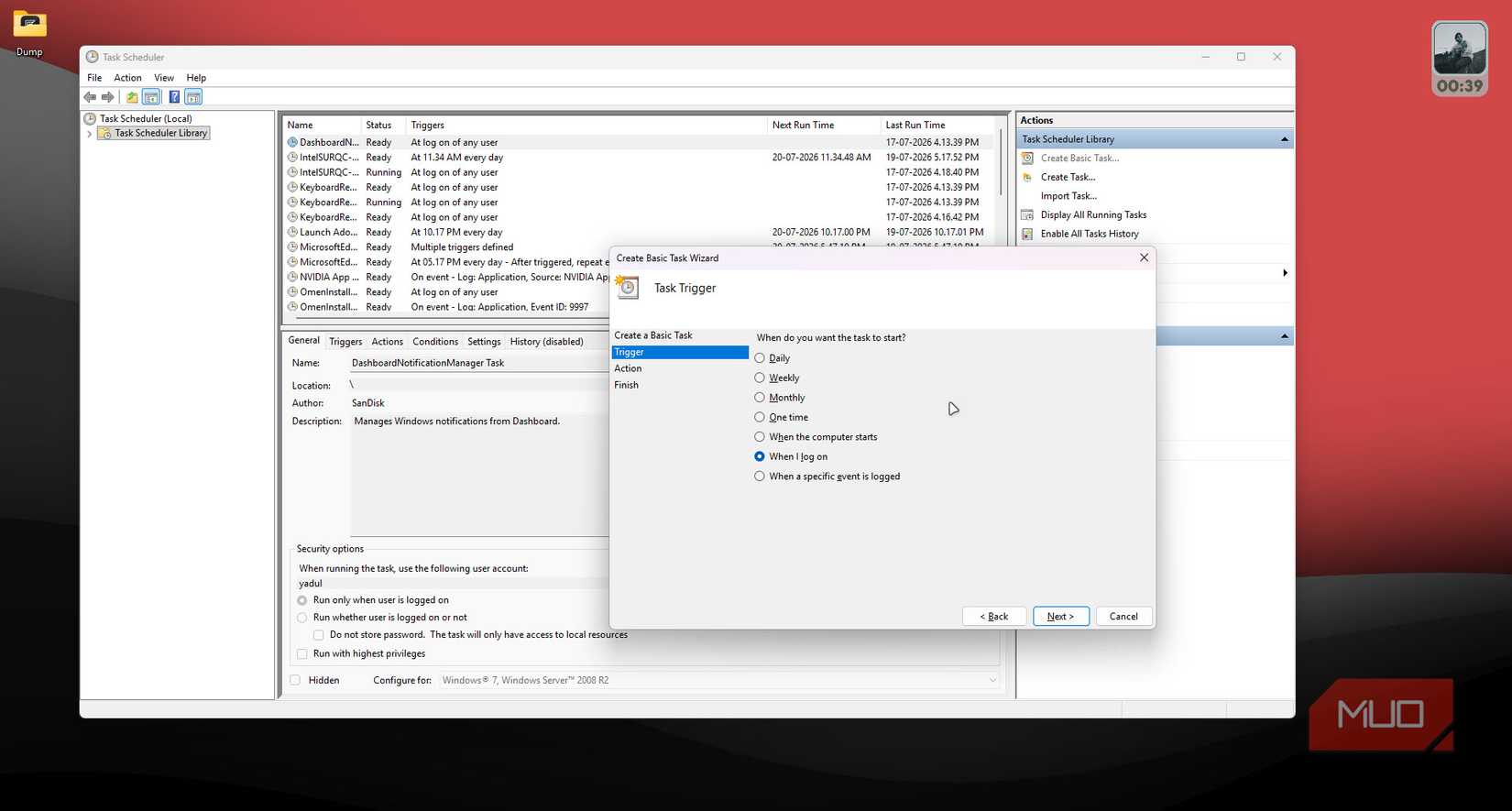1512x811 pixels.
Task: Collapse the lower Actions pane section arrow
Action: click(x=1284, y=336)
